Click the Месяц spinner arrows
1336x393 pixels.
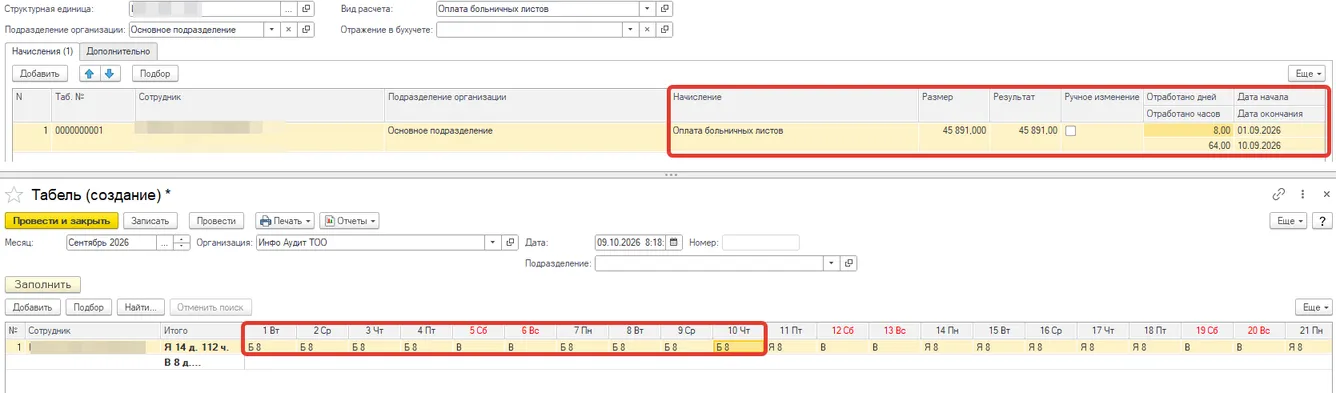[x=181, y=242]
